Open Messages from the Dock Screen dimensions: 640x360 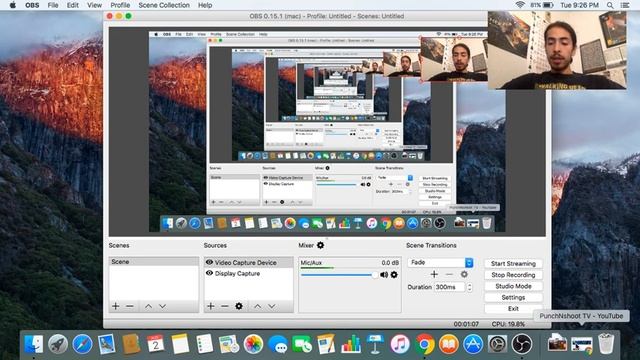coord(278,344)
